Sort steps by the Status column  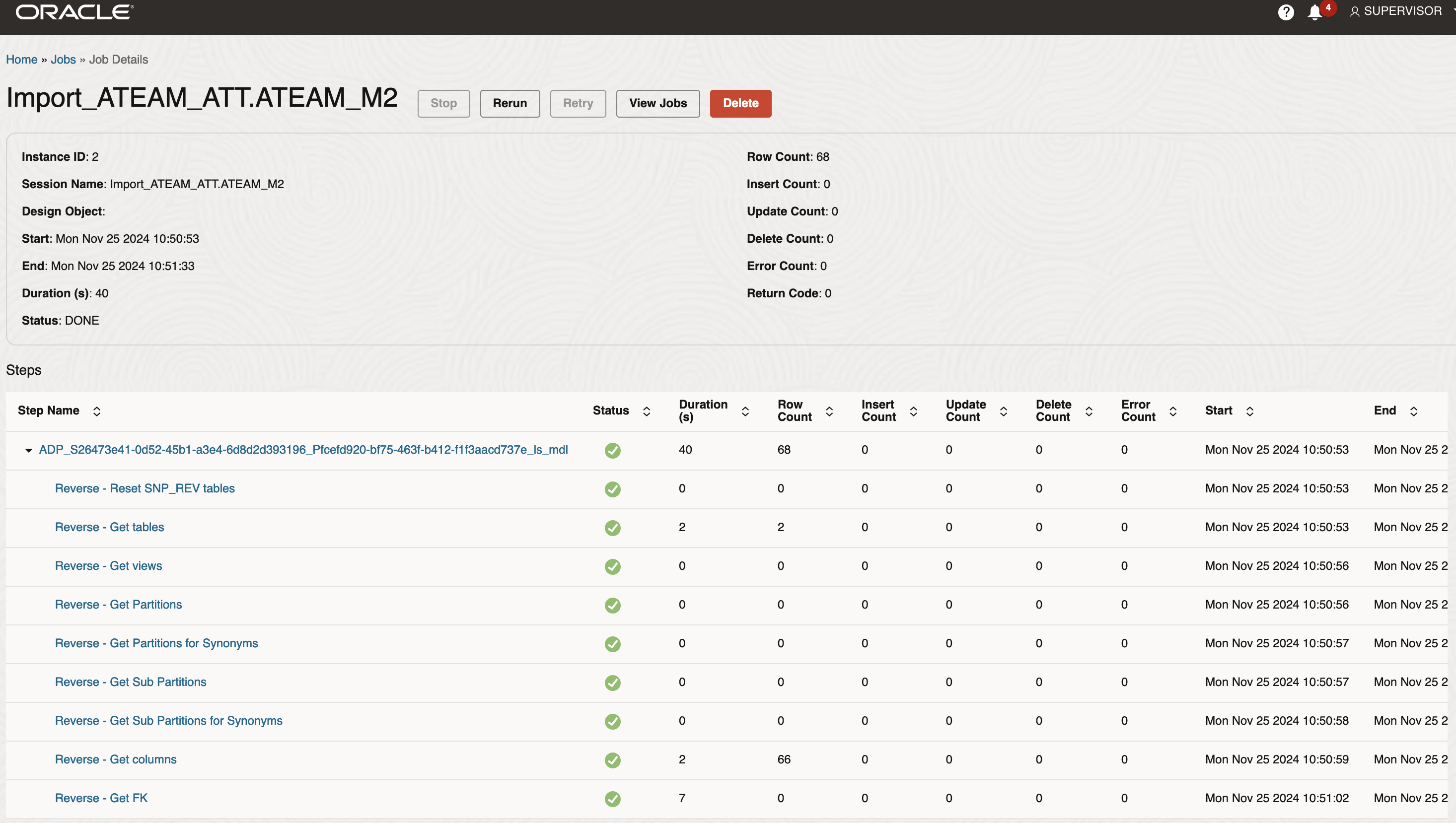point(646,411)
